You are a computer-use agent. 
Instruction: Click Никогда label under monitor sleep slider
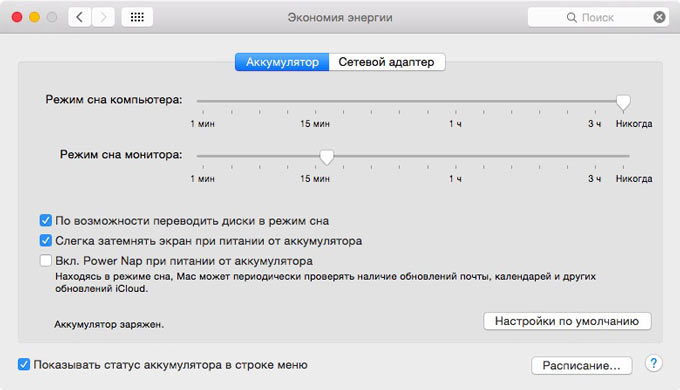(634, 179)
